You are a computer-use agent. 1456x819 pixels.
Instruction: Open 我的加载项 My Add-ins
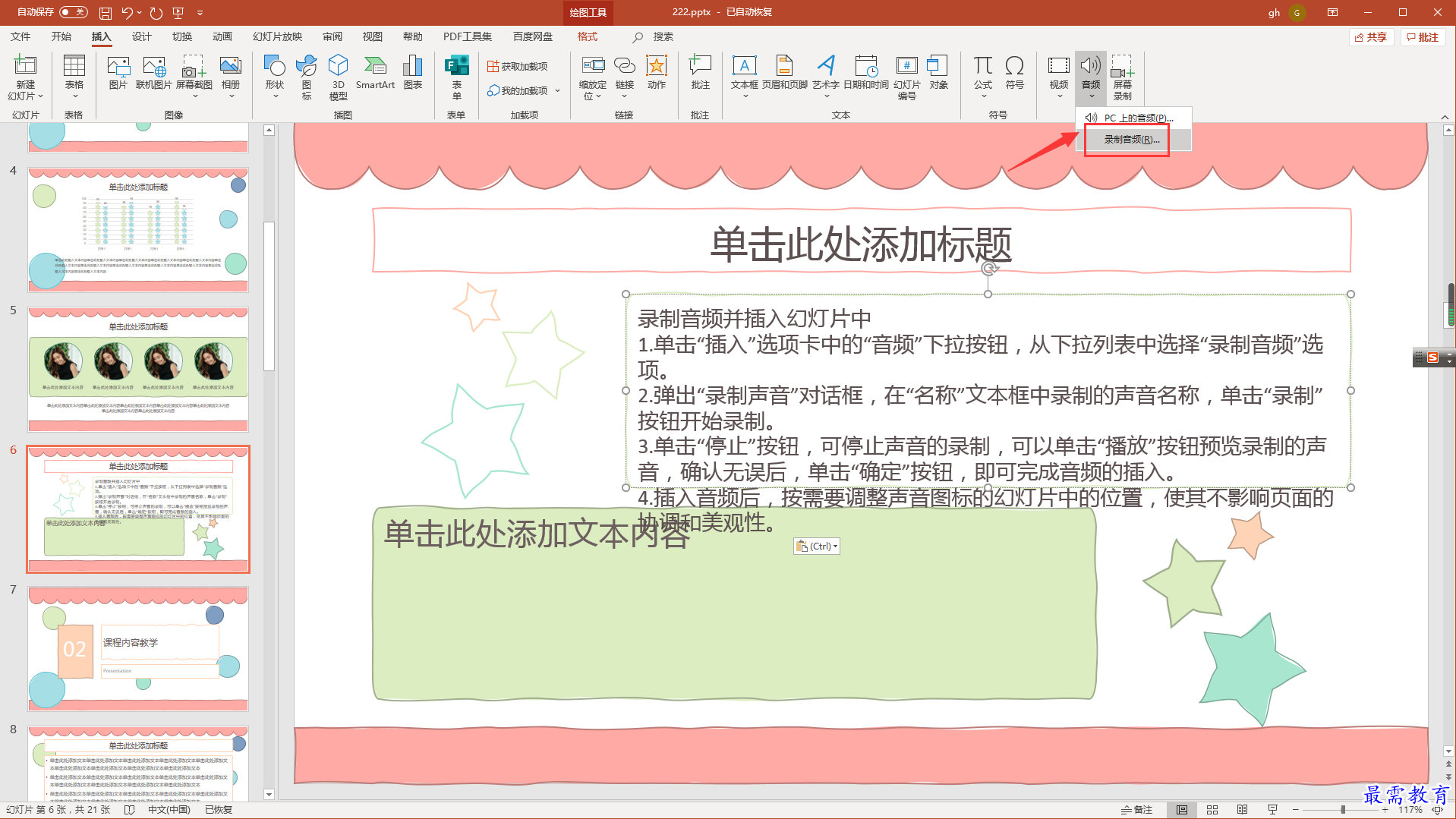point(523,90)
